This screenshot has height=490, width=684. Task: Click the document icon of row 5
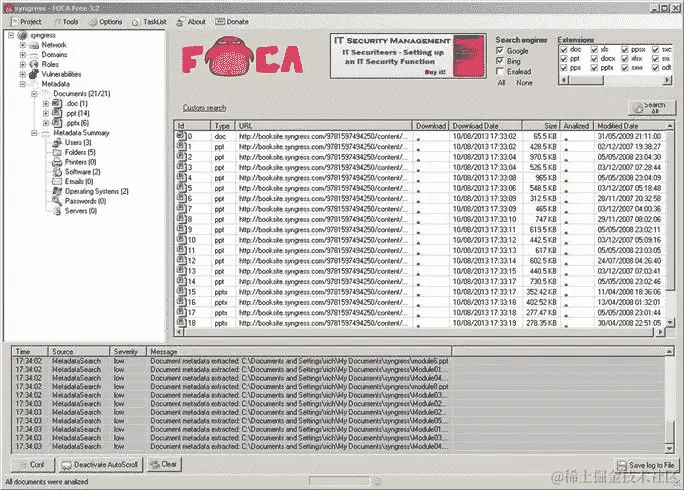tap(181, 188)
